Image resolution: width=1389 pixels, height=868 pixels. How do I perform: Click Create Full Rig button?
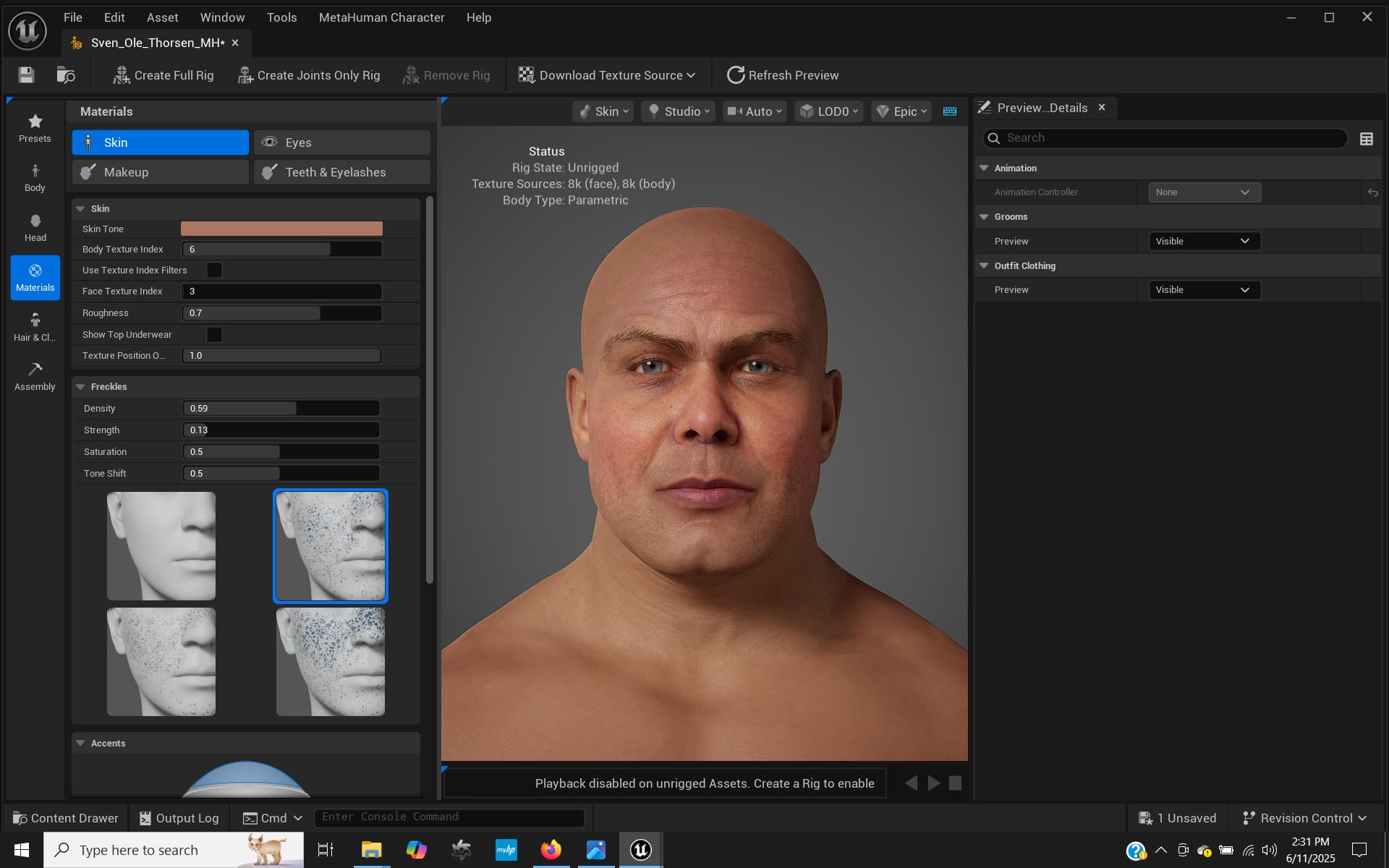[163, 75]
